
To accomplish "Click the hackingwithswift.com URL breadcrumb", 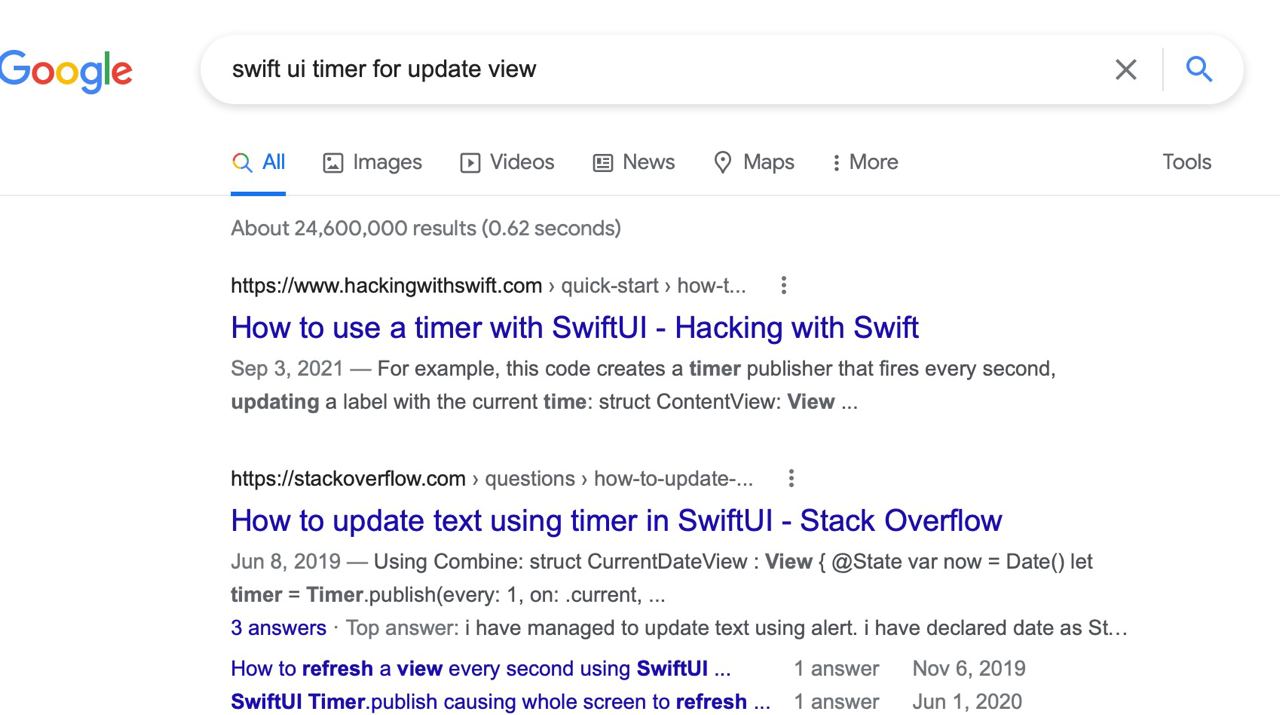I will click(x=488, y=286).
